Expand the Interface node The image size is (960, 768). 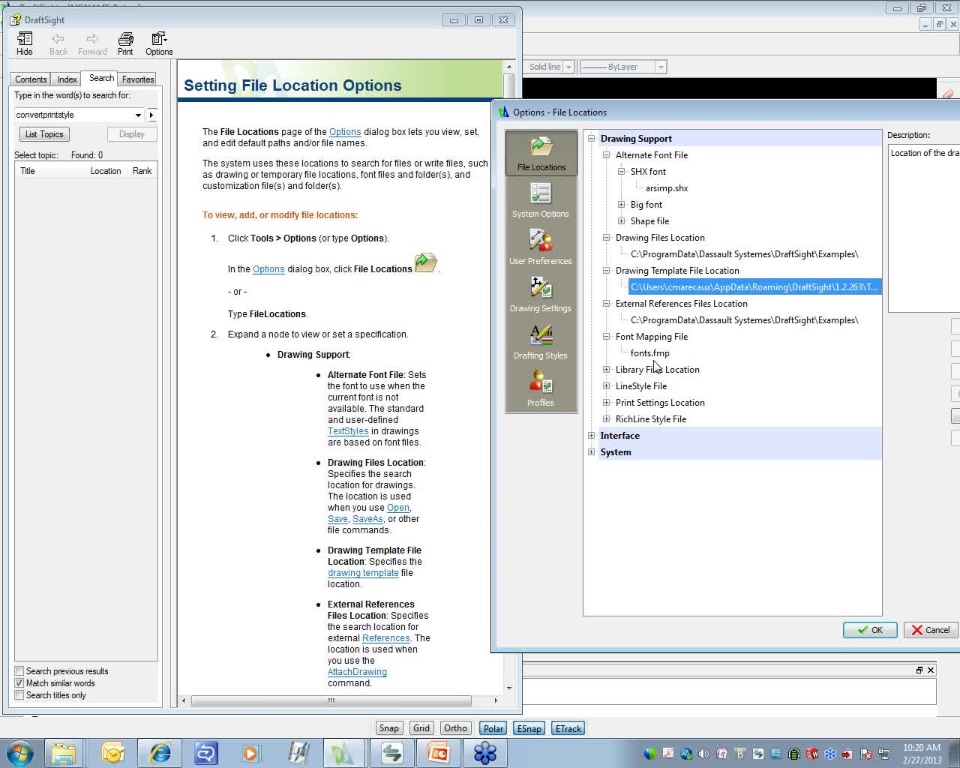(591, 435)
